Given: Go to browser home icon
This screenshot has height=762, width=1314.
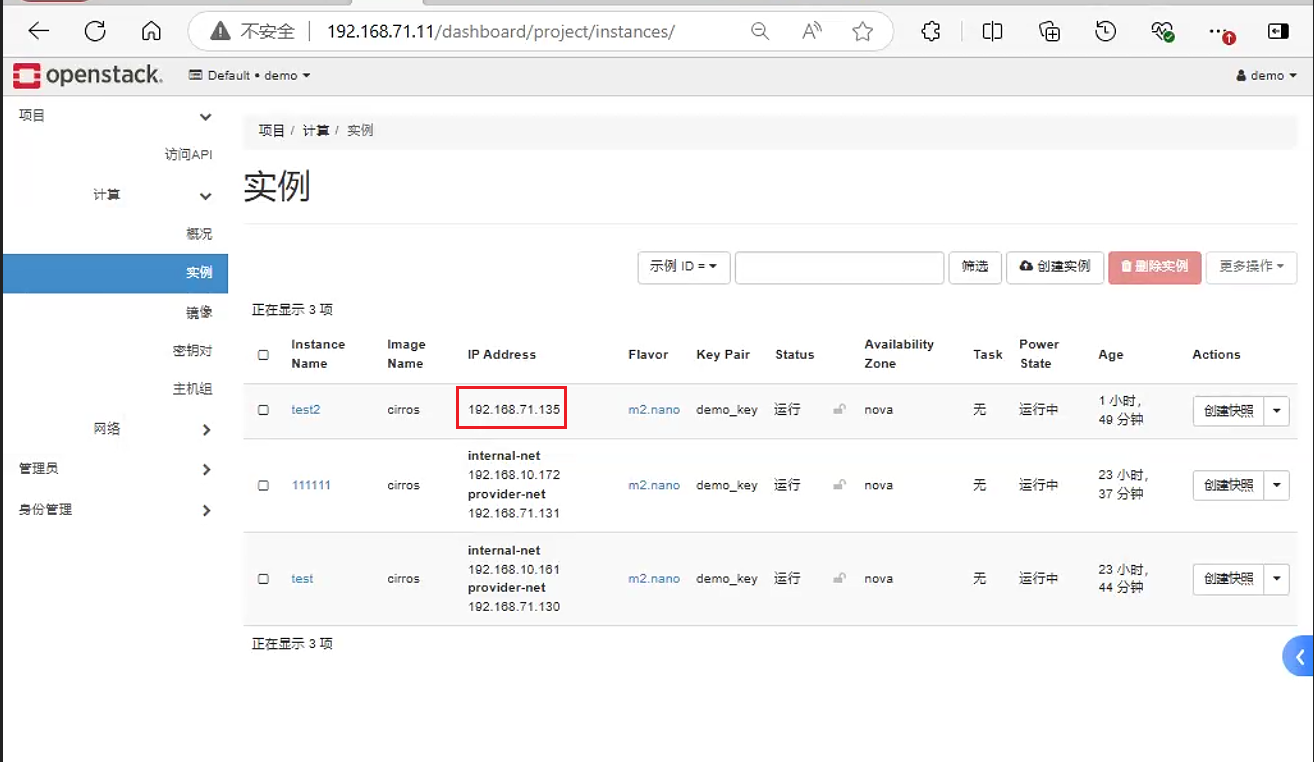Looking at the screenshot, I should pos(151,31).
